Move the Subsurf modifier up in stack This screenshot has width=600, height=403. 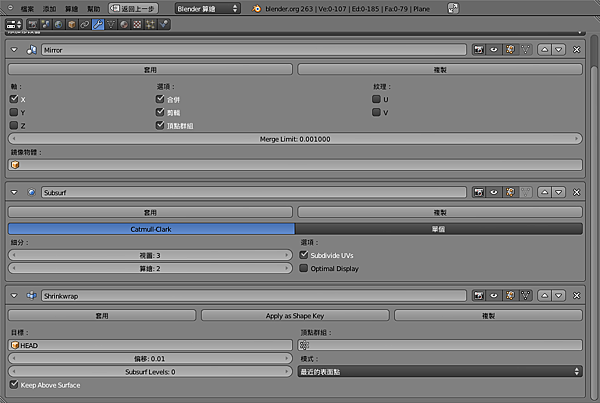(545, 192)
